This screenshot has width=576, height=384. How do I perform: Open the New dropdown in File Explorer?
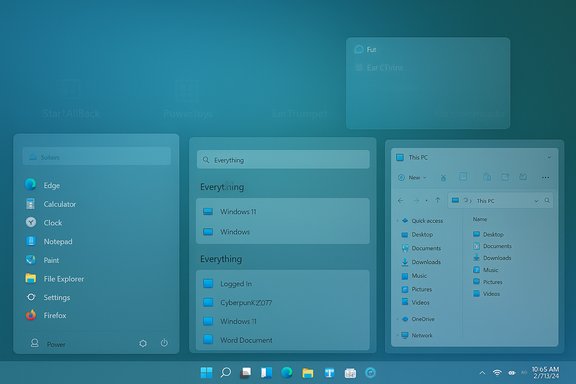(412, 178)
